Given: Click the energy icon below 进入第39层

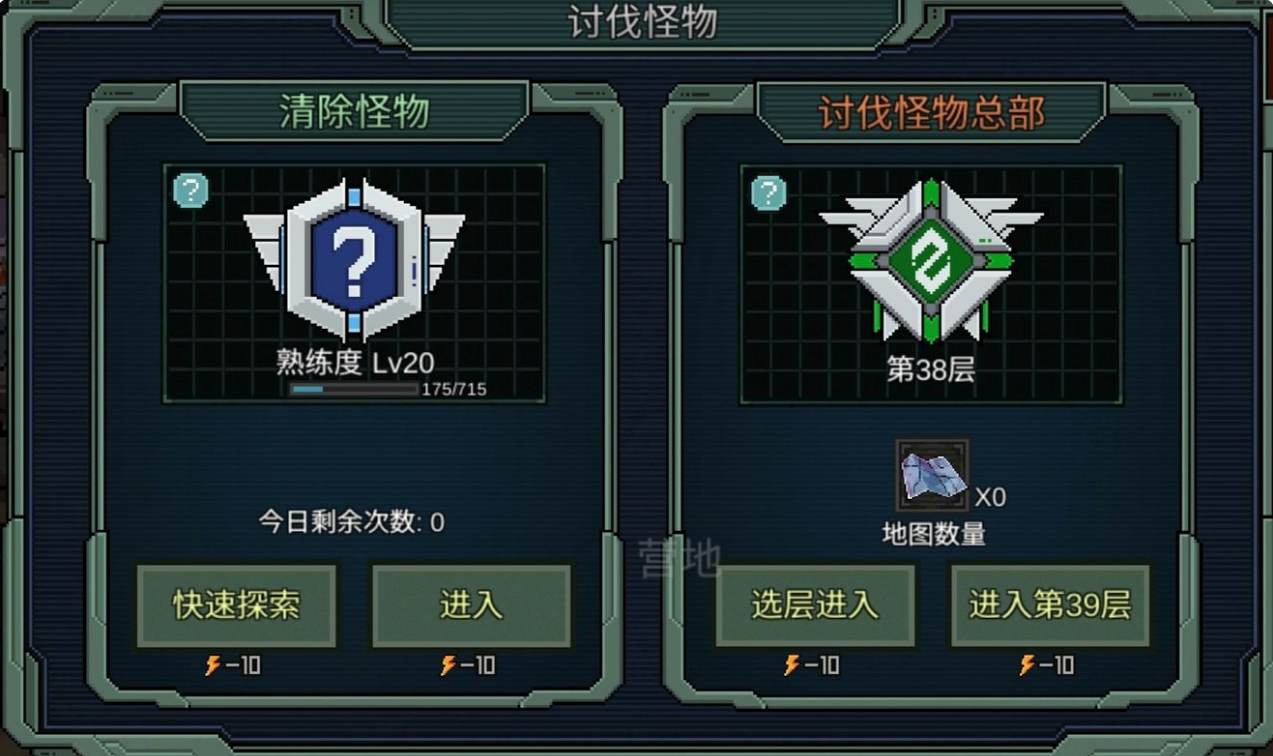Looking at the screenshot, I should click(1027, 665).
